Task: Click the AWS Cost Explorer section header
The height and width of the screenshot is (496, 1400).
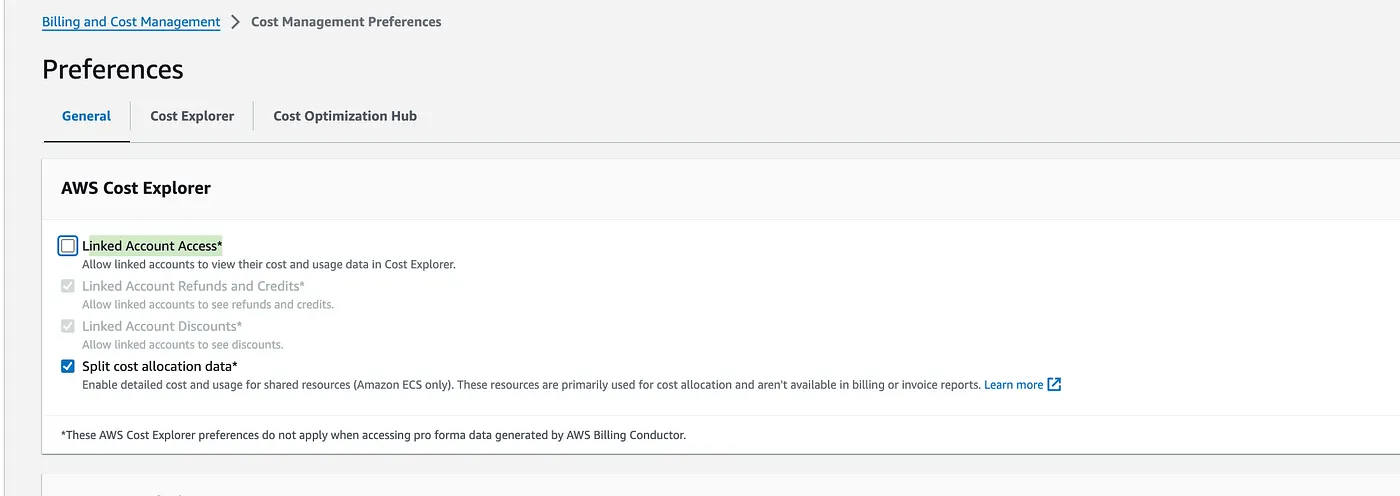Action: tap(136, 188)
